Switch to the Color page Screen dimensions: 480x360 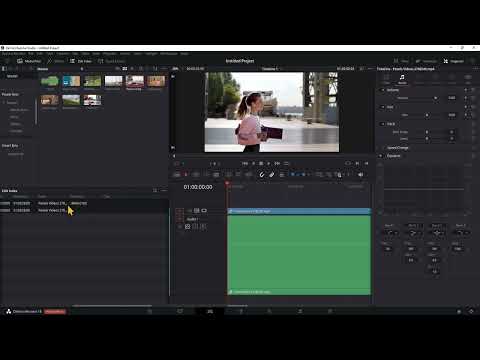pyautogui.click(x=269, y=311)
